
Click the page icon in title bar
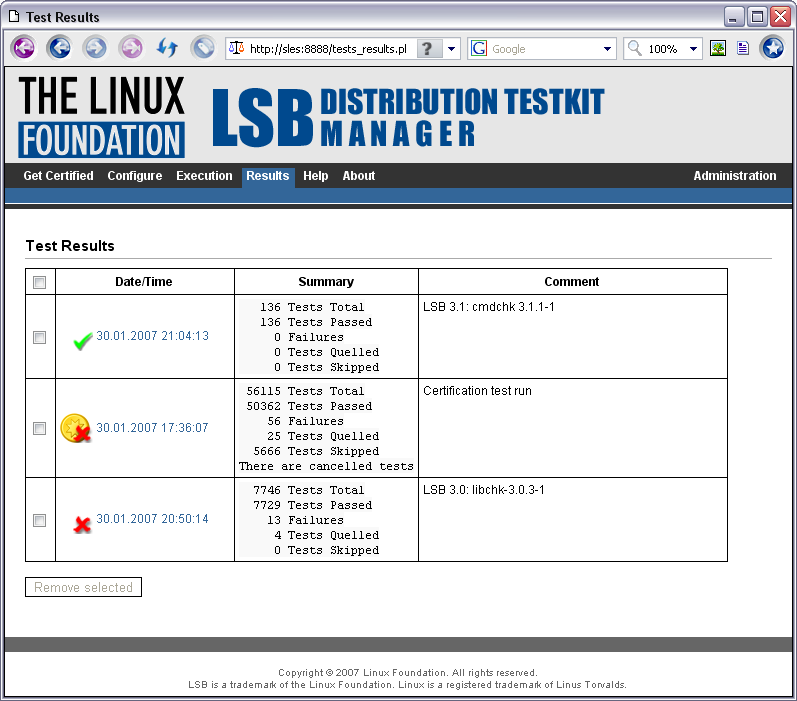click(x=14, y=17)
